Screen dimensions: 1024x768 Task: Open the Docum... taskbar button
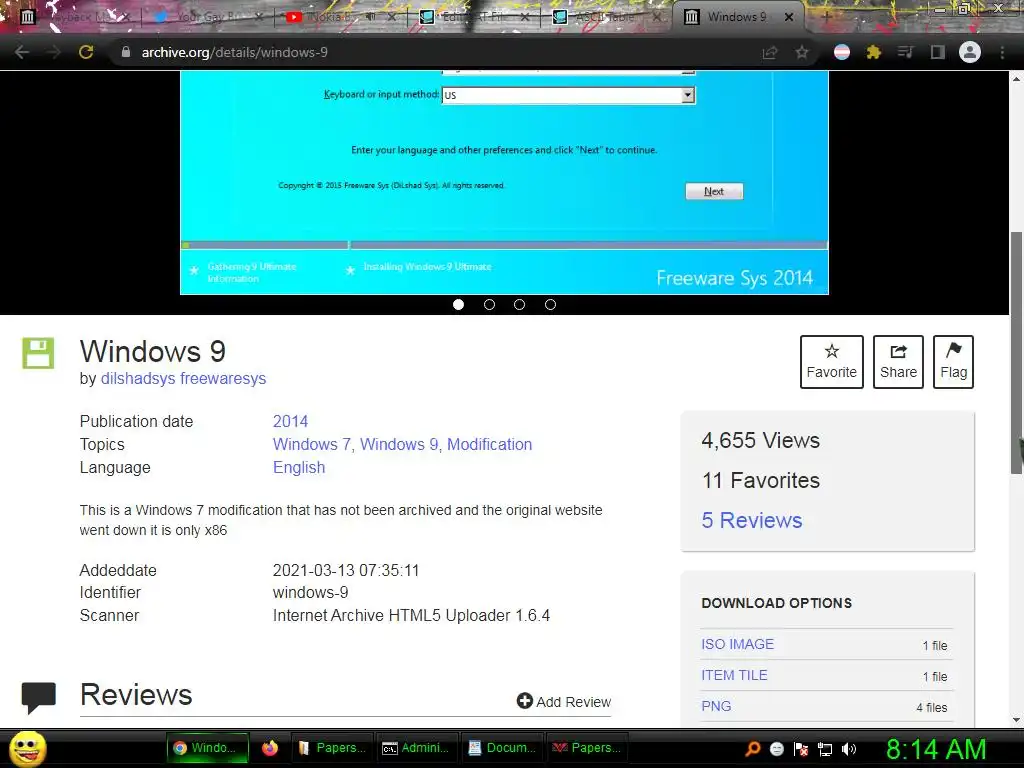(502, 748)
